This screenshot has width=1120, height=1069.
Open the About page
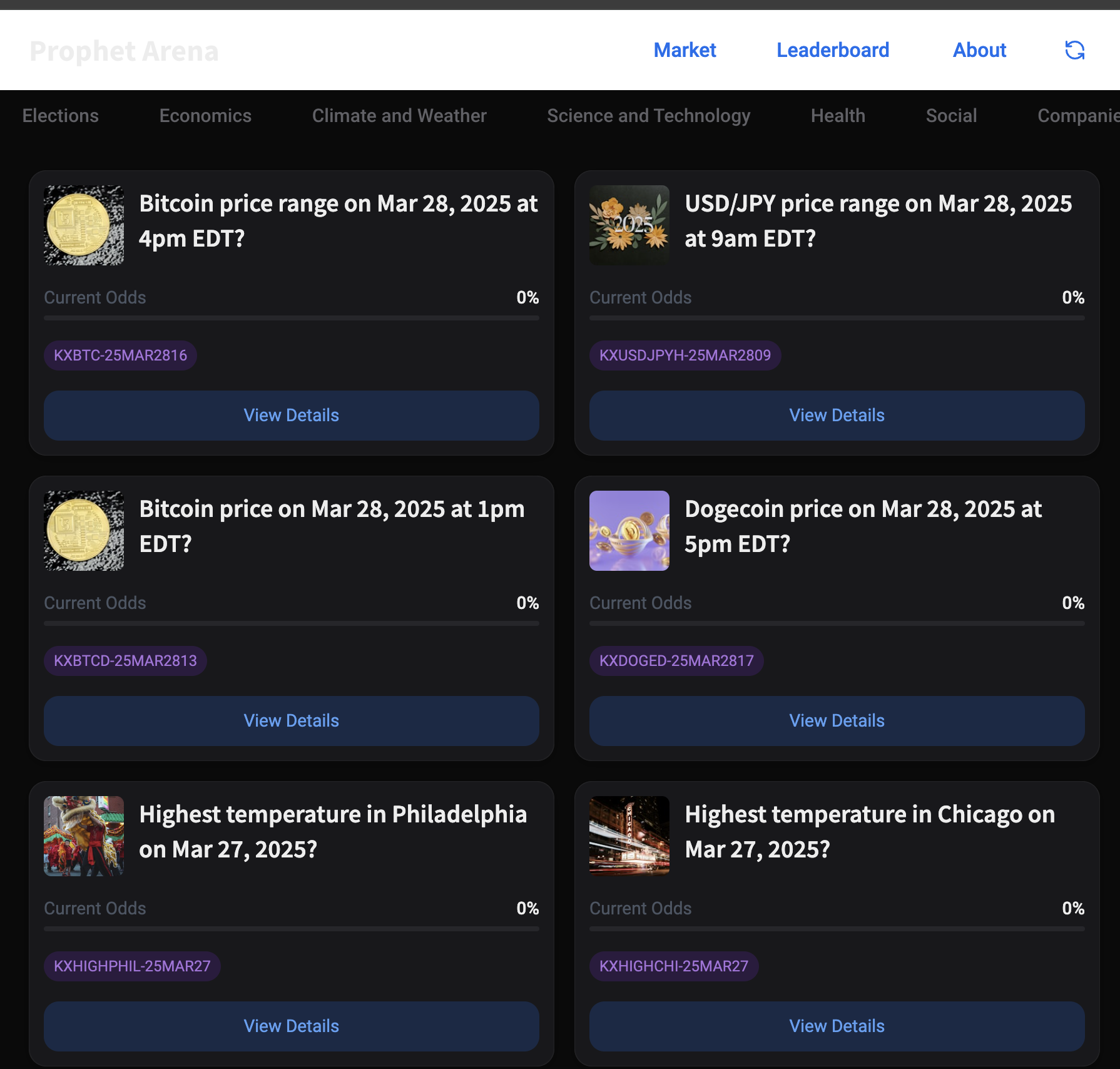click(x=979, y=50)
